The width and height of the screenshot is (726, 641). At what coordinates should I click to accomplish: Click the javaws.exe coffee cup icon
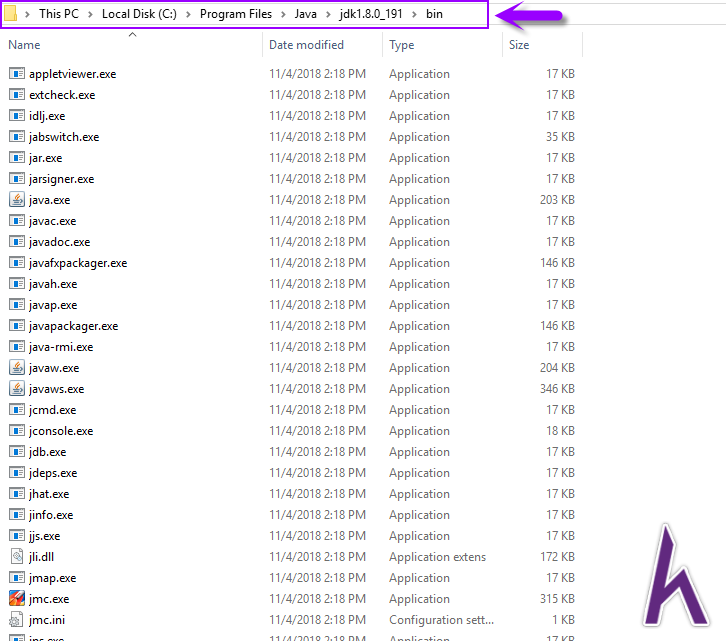click(x=17, y=389)
